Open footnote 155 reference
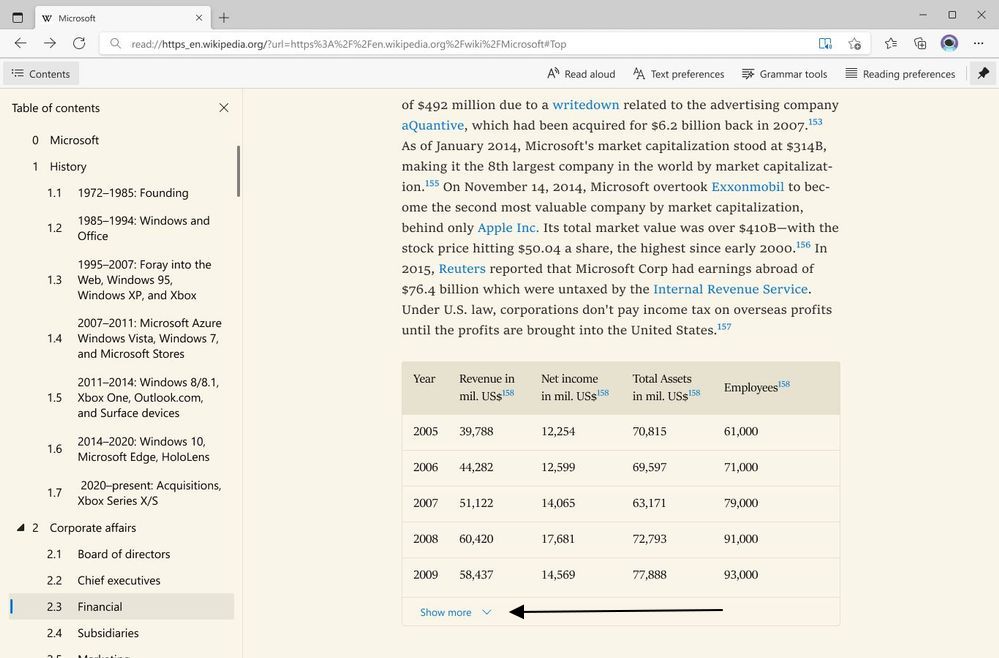This screenshot has height=658, width=999. pos(432,183)
